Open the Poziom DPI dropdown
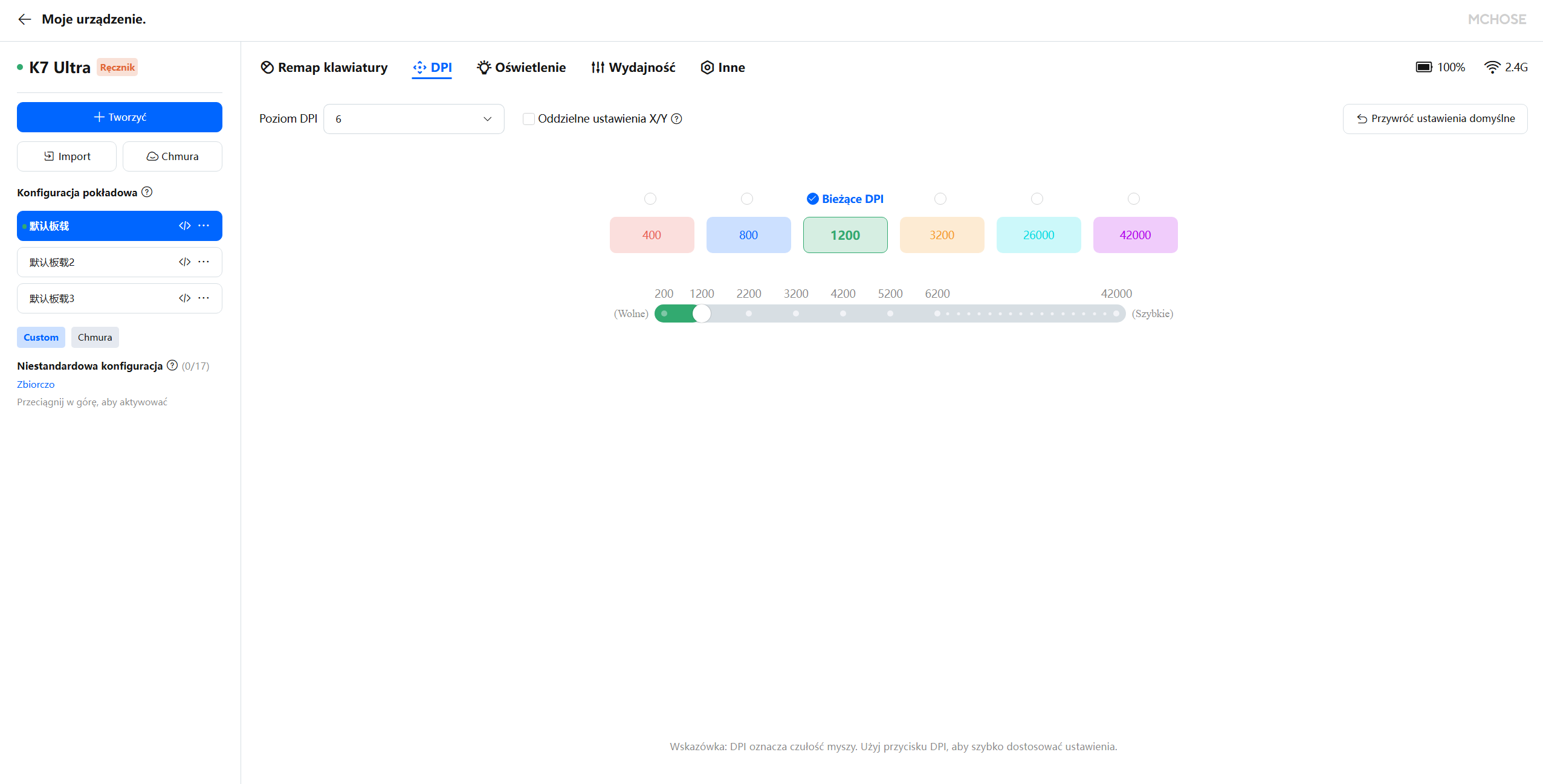The width and height of the screenshot is (1543, 784). 413,119
